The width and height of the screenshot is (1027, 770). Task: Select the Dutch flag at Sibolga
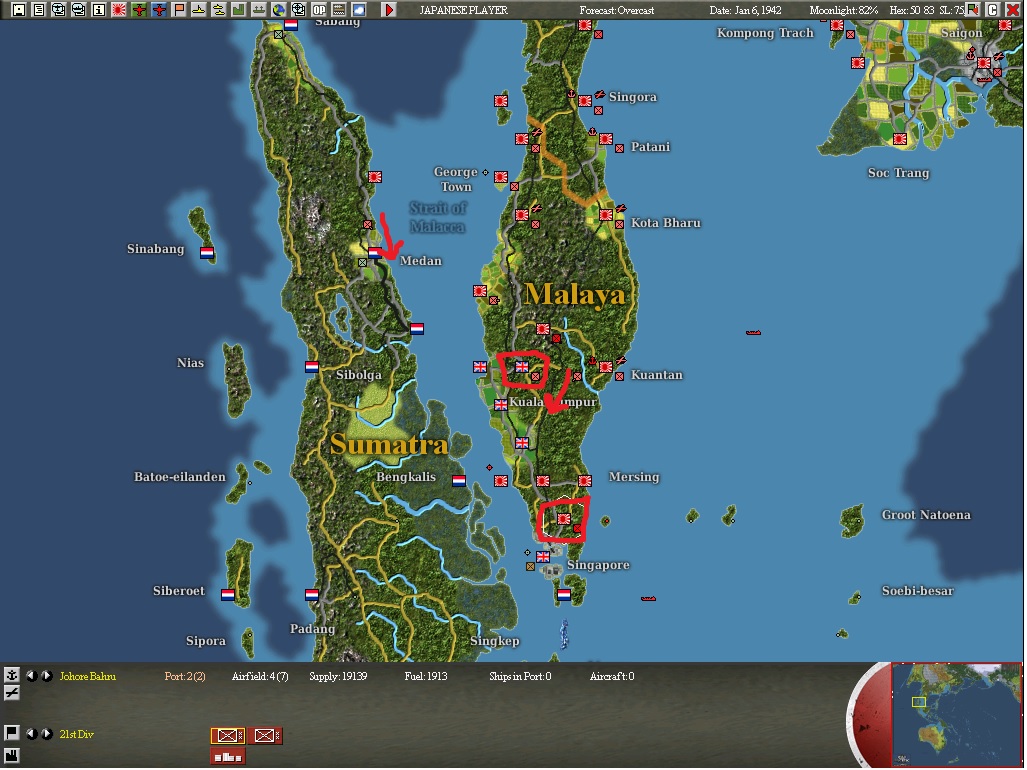tap(312, 367)
